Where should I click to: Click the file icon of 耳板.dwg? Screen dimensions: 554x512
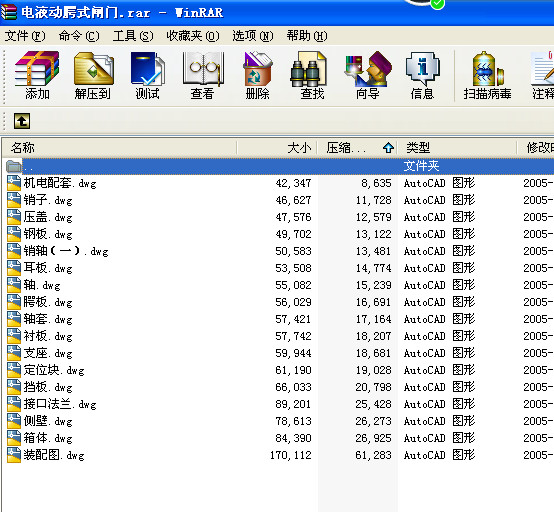(x=14, y=268)
